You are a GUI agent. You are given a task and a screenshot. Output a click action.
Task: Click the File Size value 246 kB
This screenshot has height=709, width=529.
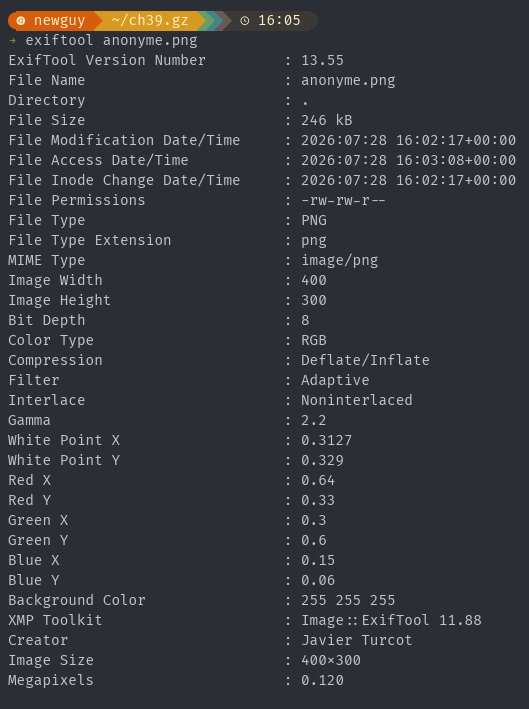pyautogui.click(x=327, y=120)
